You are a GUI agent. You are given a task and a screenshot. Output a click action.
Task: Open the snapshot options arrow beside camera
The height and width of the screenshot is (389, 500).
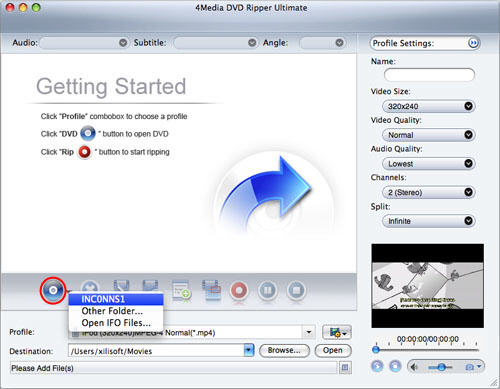479,366
